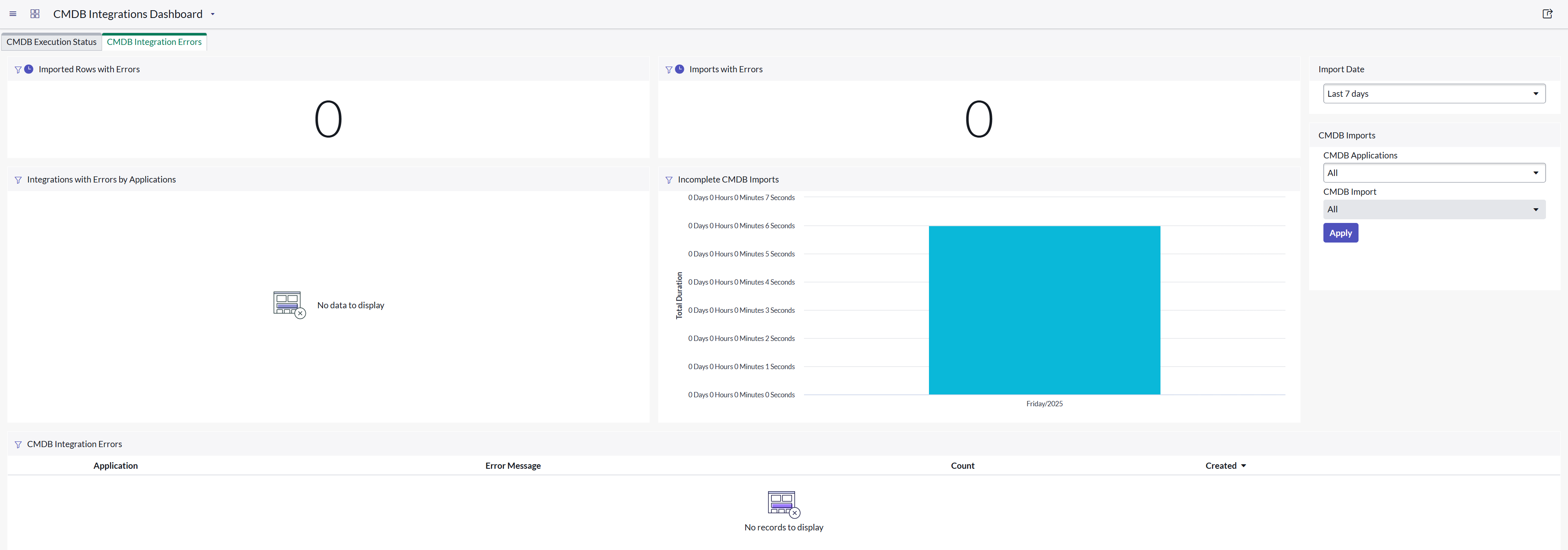This screenshot has width=1568, height=550.
Task: Click filter icon on Integrations with Errors by Applications
Action: (18, 180)
